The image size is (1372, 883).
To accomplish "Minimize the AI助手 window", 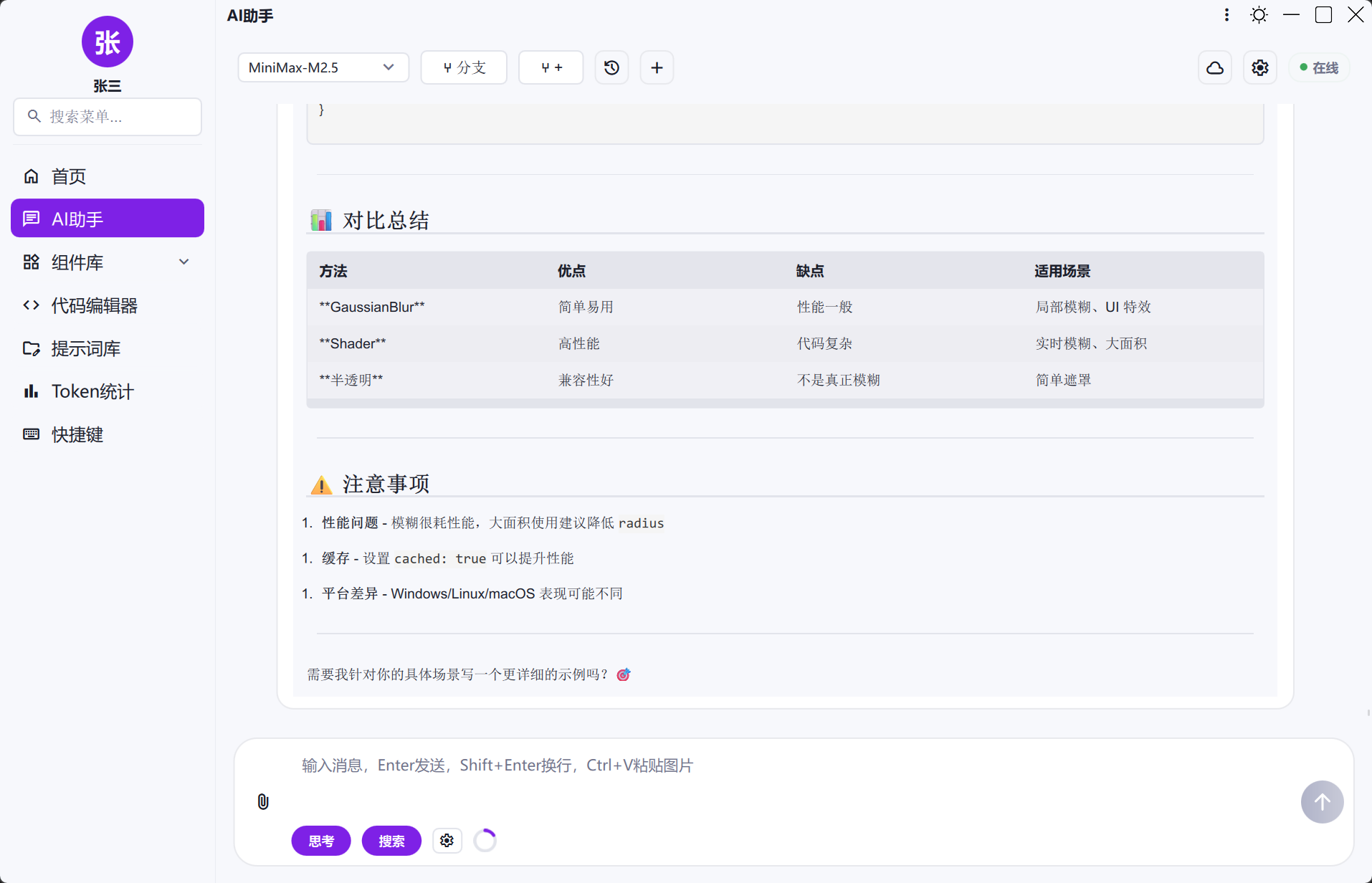I will pyautogui.click(x=1291, y=14).
